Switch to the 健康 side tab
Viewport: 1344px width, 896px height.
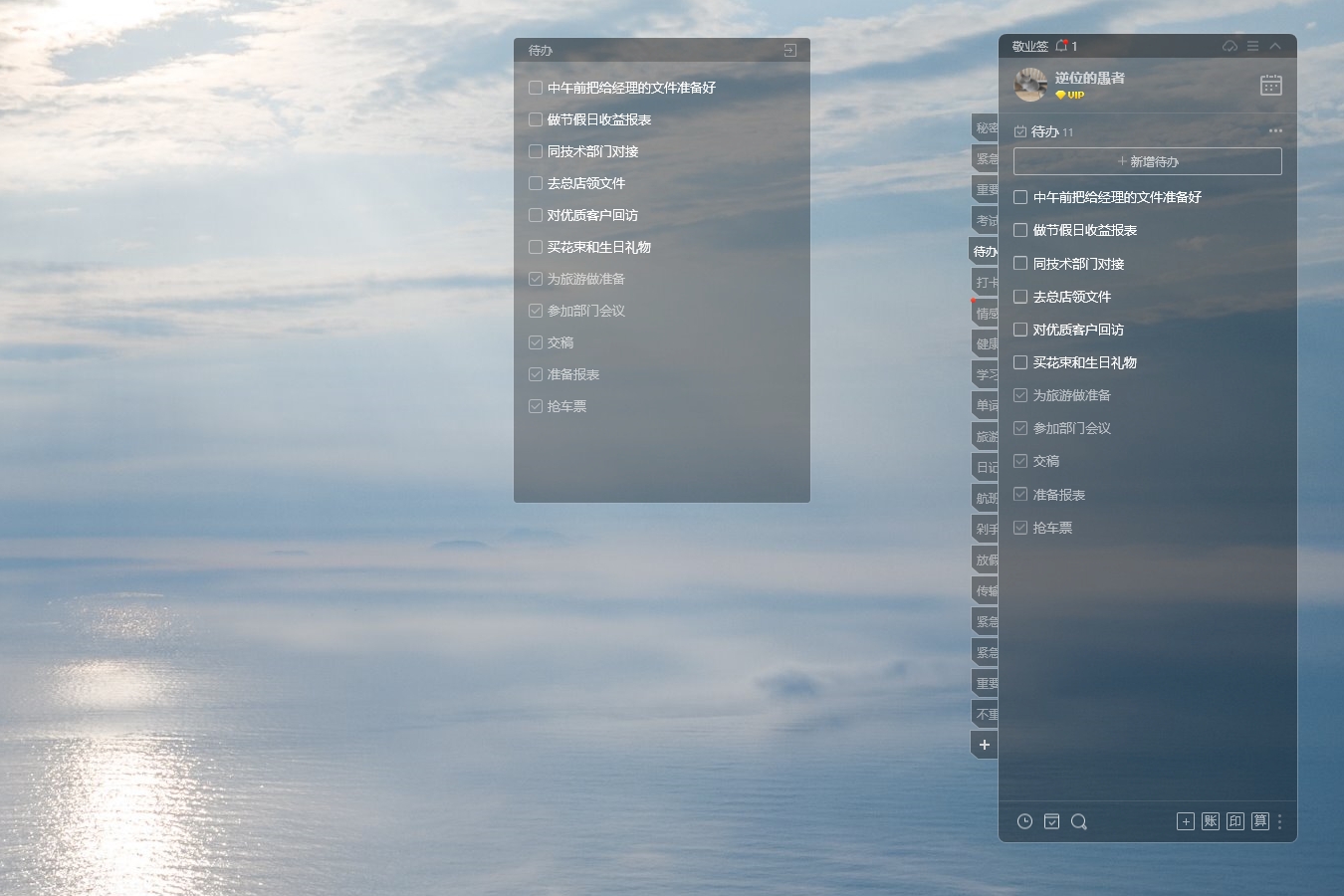point(986,343)
